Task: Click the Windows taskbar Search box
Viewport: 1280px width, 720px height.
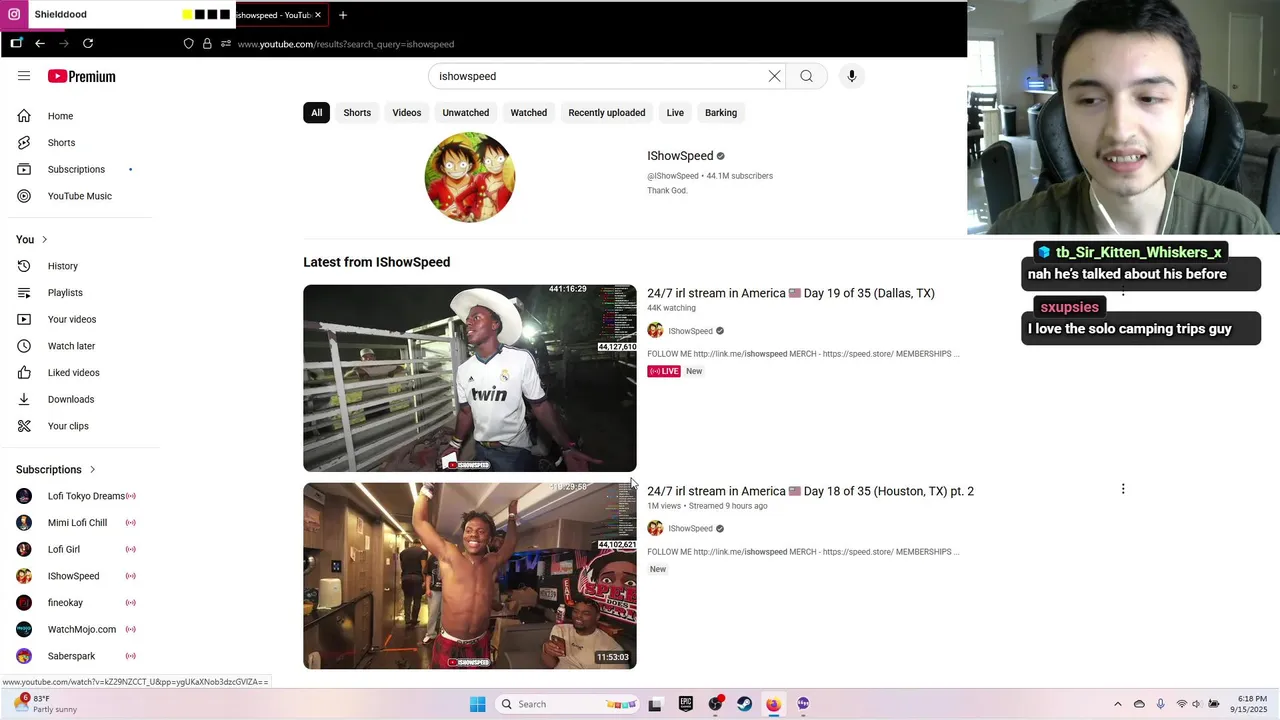Action: tap(568, 704)
